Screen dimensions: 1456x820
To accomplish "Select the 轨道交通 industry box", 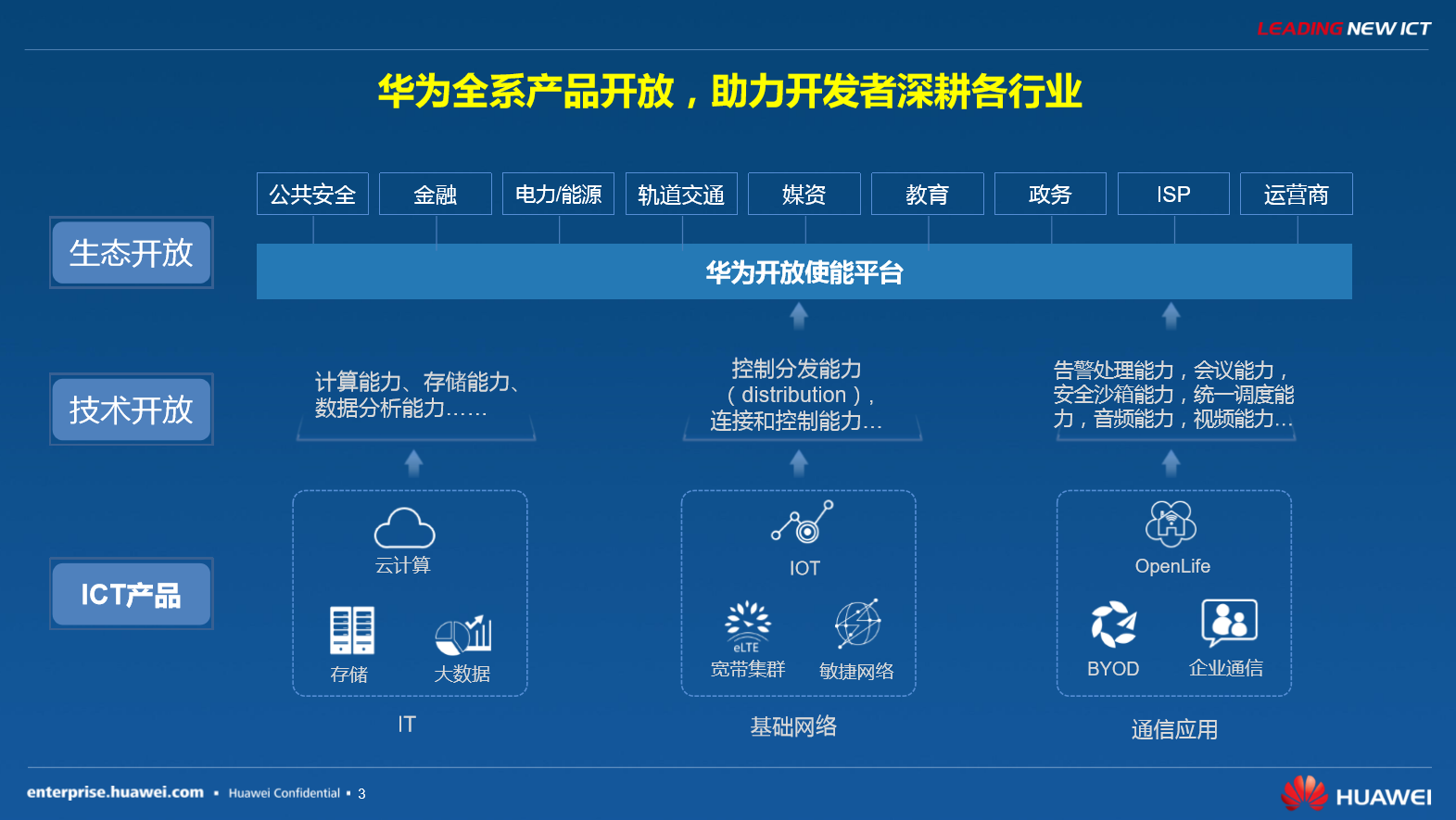I will (x=681, y=194).
